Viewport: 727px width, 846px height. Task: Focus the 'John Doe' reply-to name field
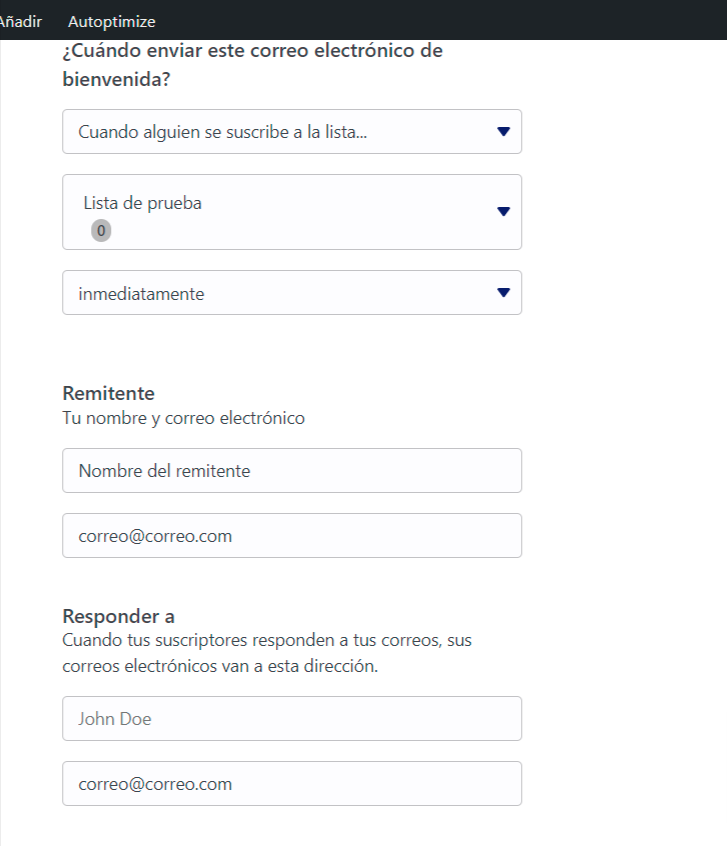pos(292,718)
